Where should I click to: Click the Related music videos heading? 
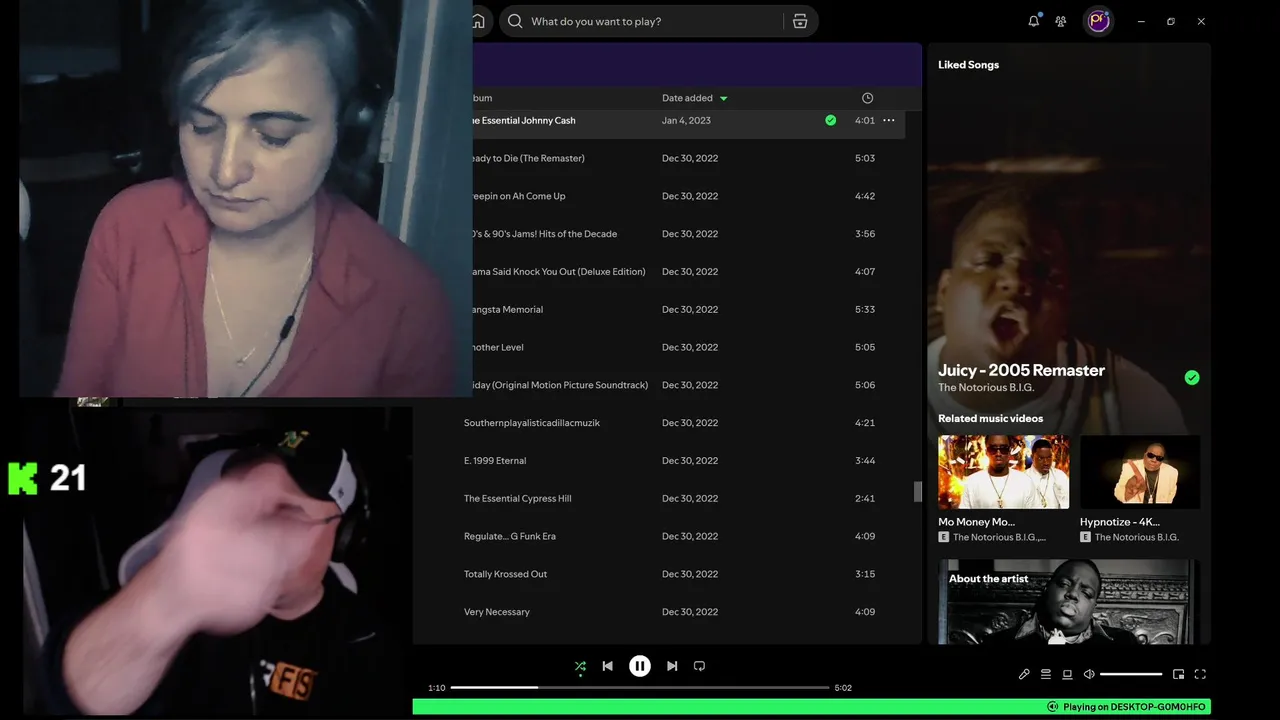[x=990, y=419]
